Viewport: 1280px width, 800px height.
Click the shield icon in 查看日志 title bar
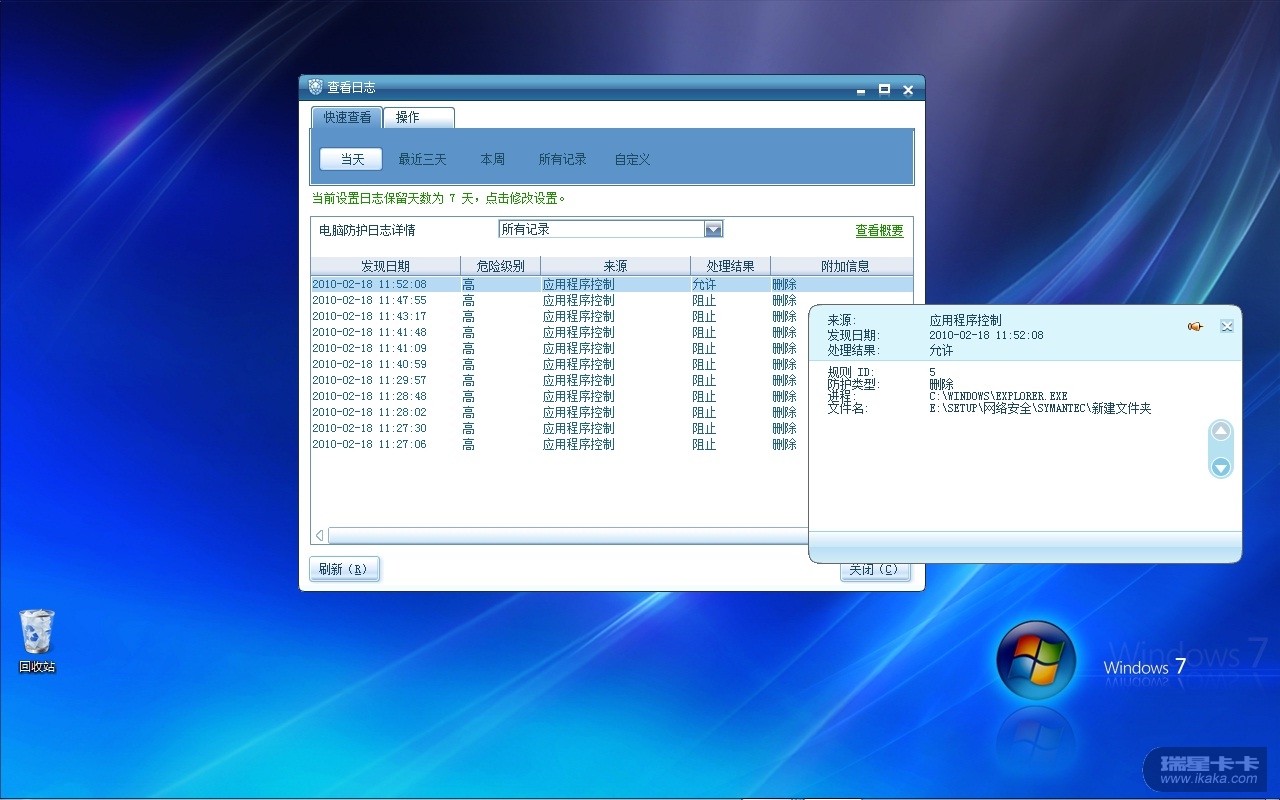(x=315, y=87)
